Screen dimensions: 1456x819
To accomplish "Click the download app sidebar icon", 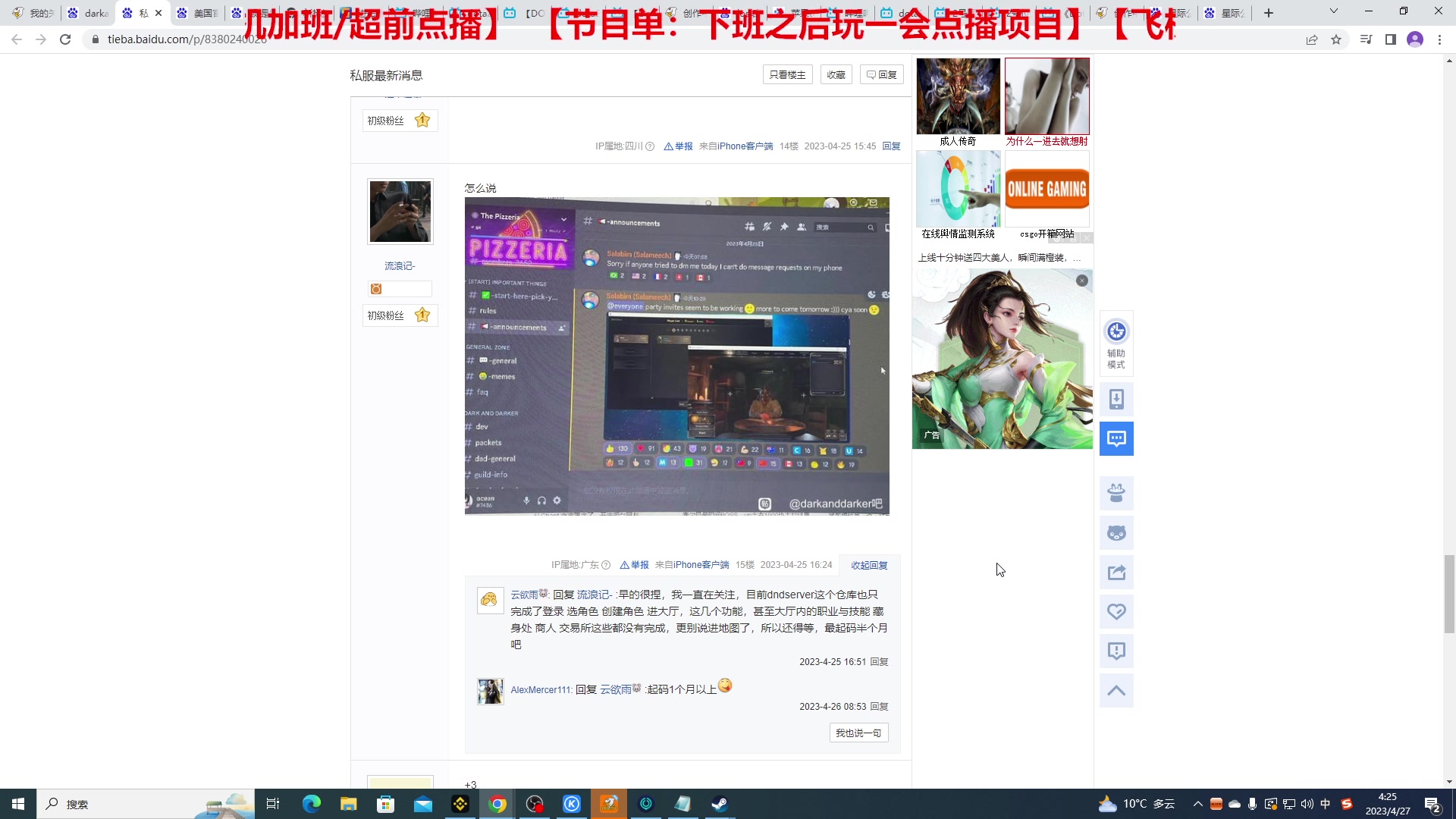I will pos(1116,400).
